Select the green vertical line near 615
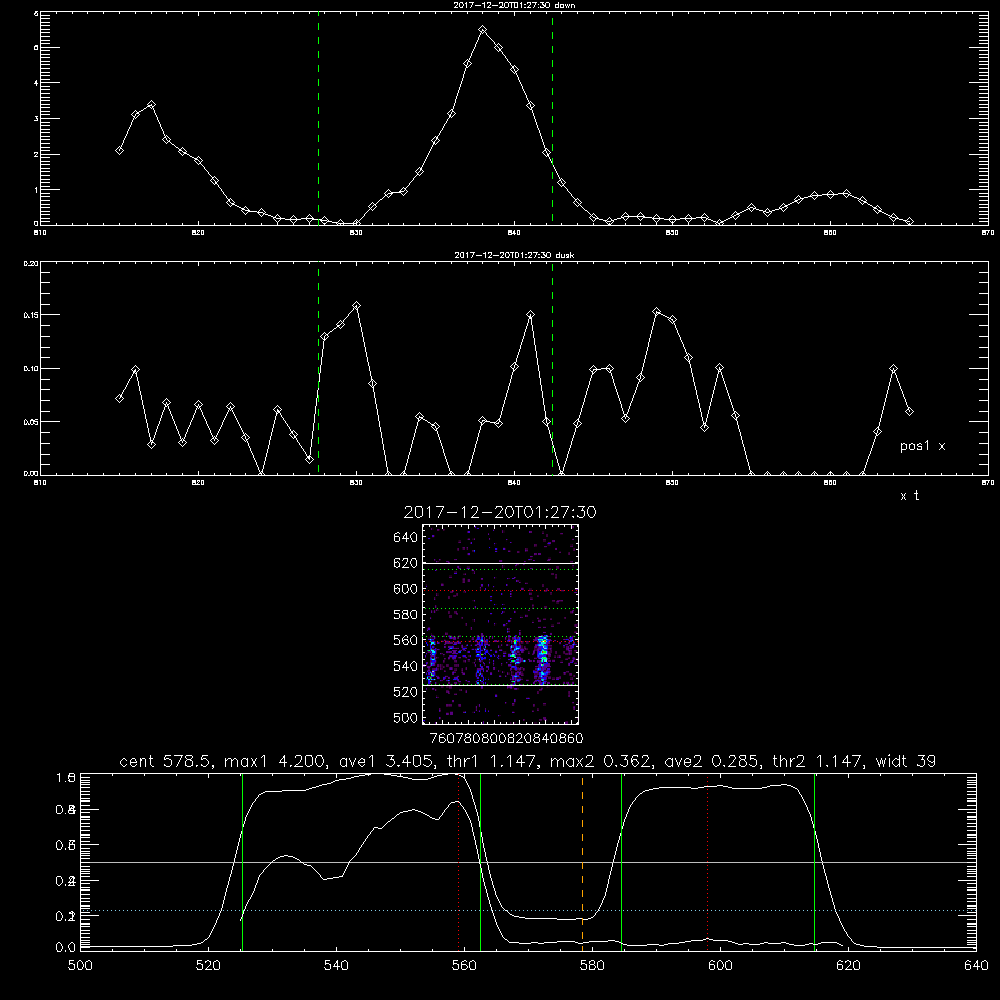Viewport: 1000px width, 1000px height. pos(814,860)
